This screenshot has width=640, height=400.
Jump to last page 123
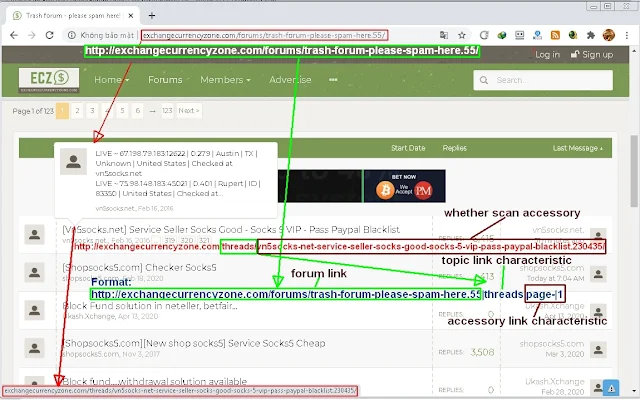pos(167,111)
